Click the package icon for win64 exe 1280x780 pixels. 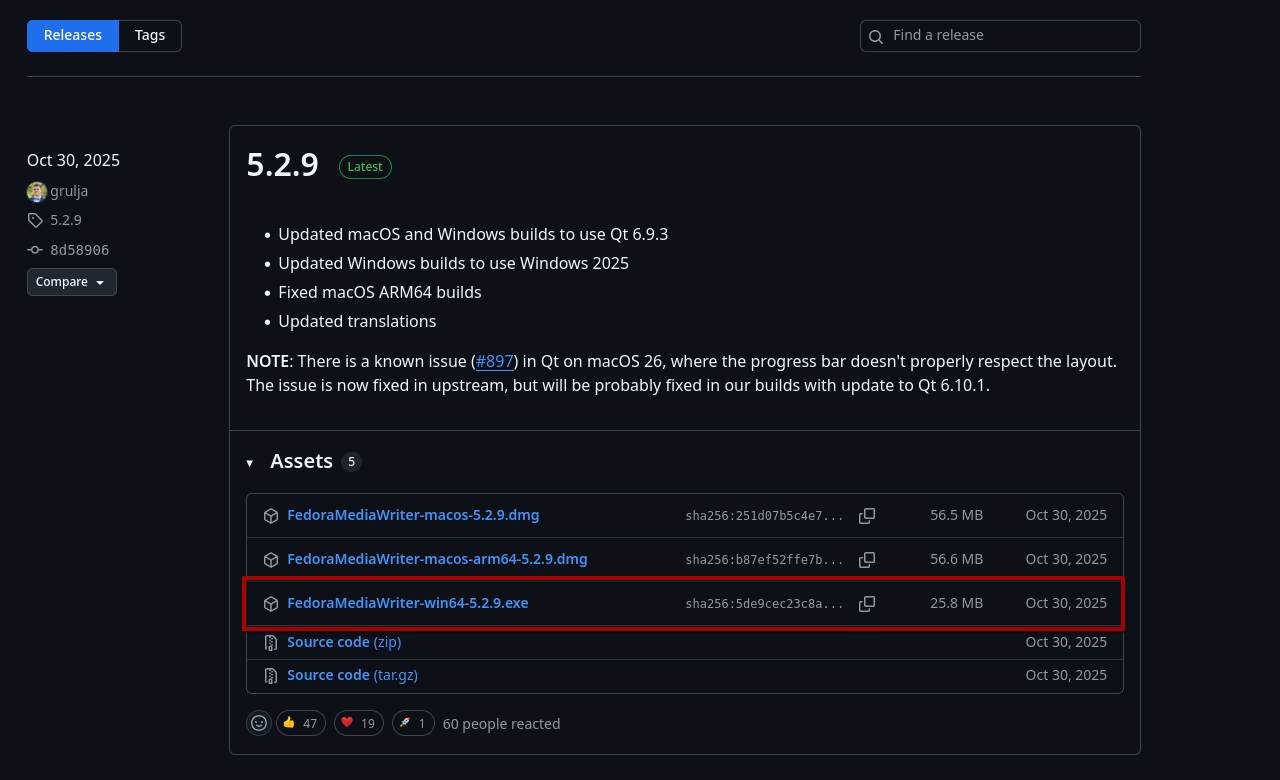click(271, 604)
